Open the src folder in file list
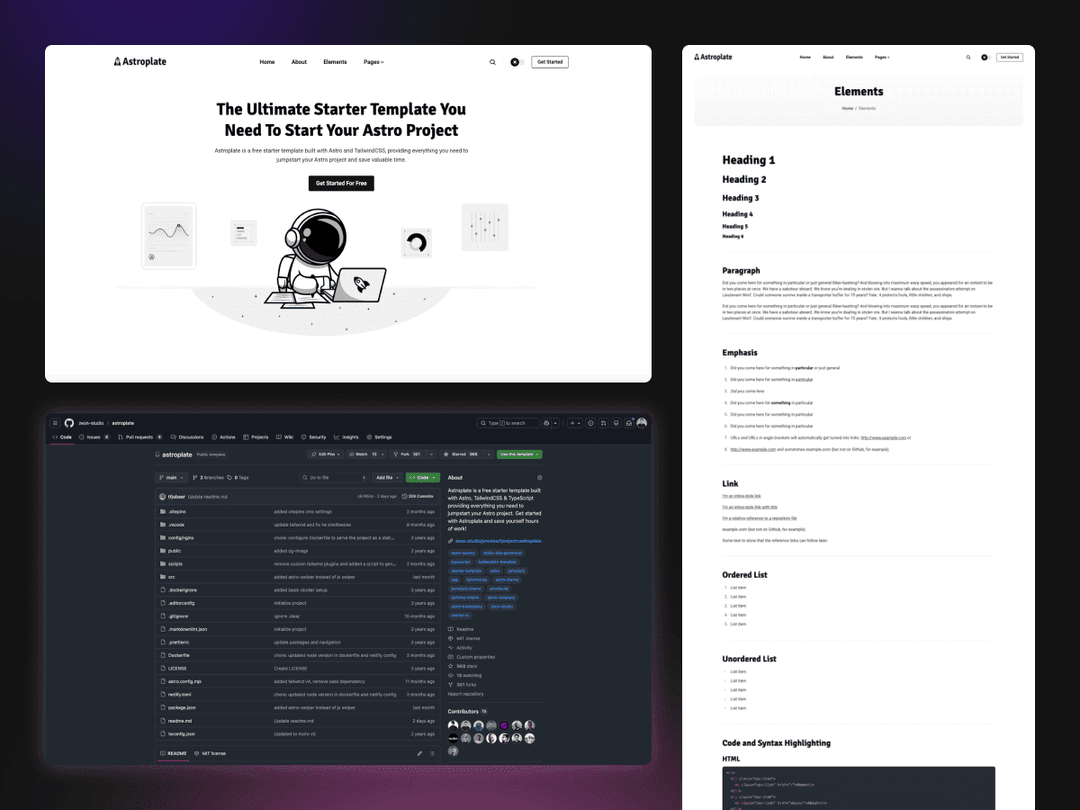Viewport: 1080px width, 810px height. click(x=172, y=577)
